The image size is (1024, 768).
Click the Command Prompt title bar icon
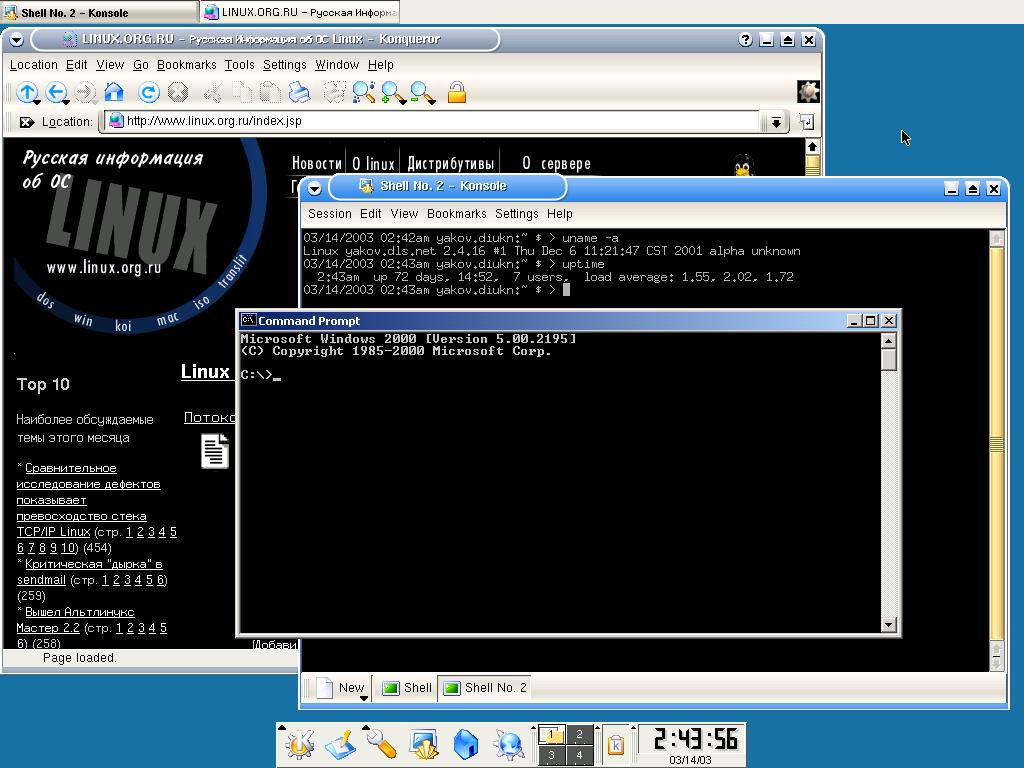pos(248,320)
